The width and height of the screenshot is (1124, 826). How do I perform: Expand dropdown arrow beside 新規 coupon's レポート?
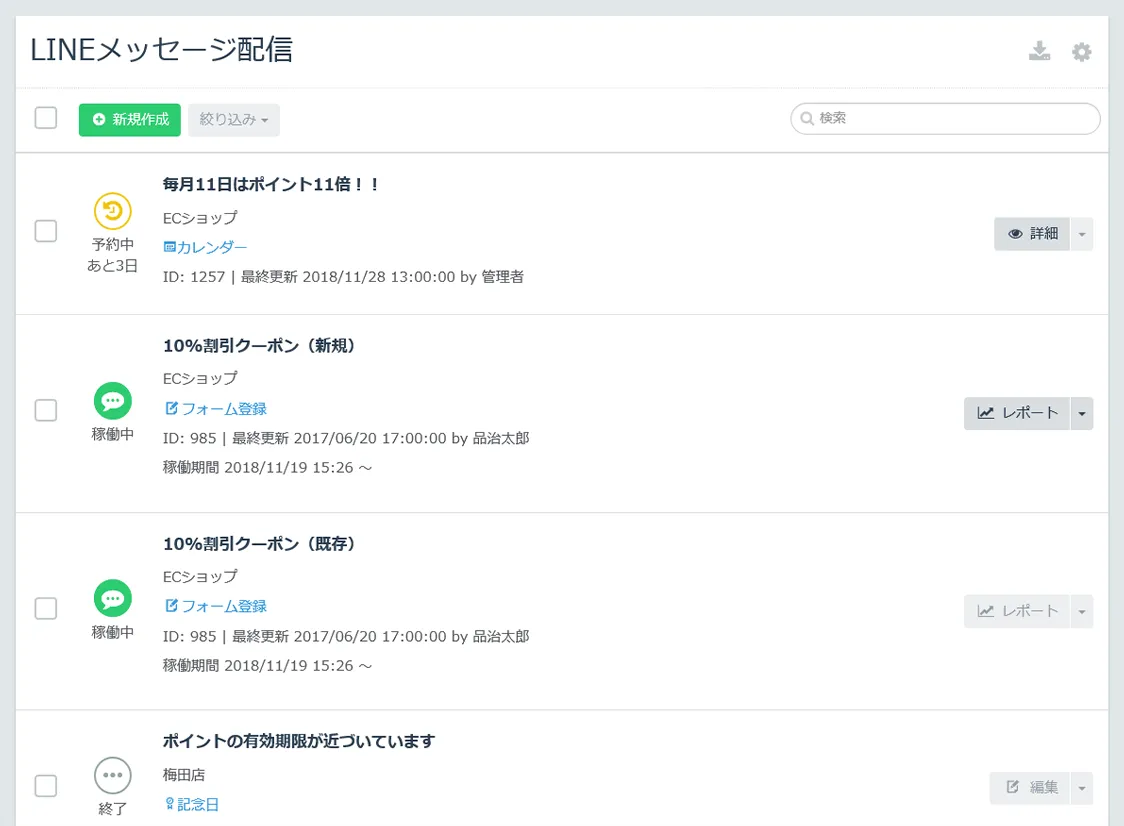click(x=1081, y=414)
